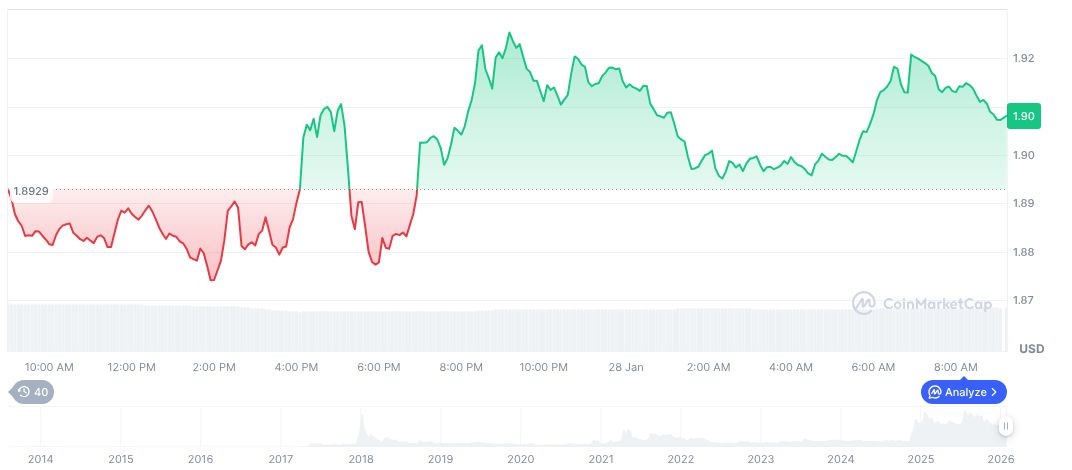Click the 28 Jan date on the time axis
Viewport: 1072px width, 470px height.
[x=626, y=367]
